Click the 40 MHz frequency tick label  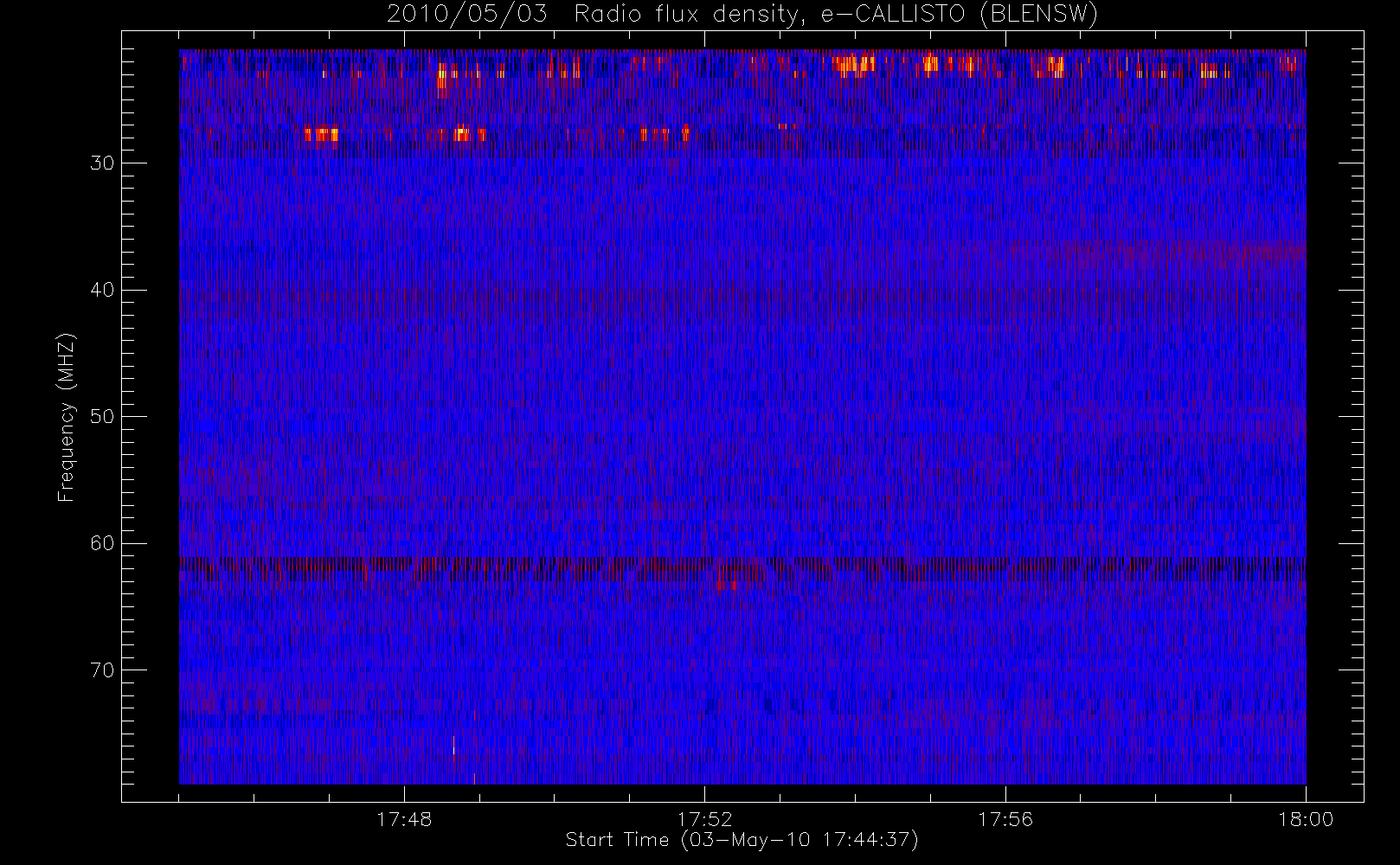(102, 290)
